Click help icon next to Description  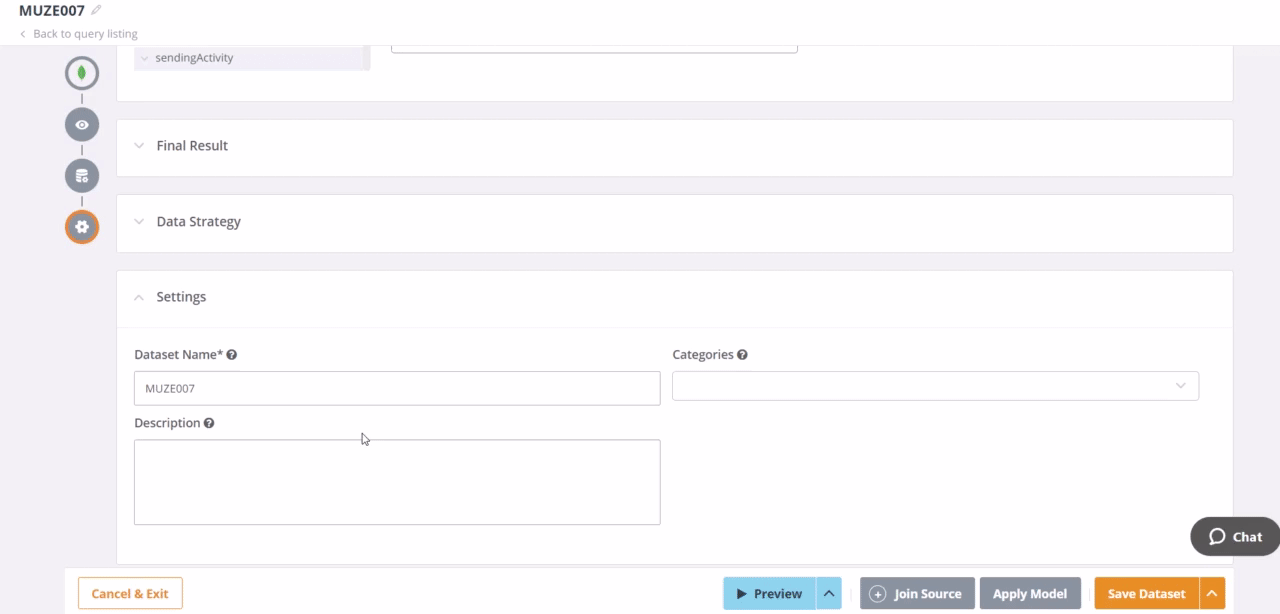[209, 423]
